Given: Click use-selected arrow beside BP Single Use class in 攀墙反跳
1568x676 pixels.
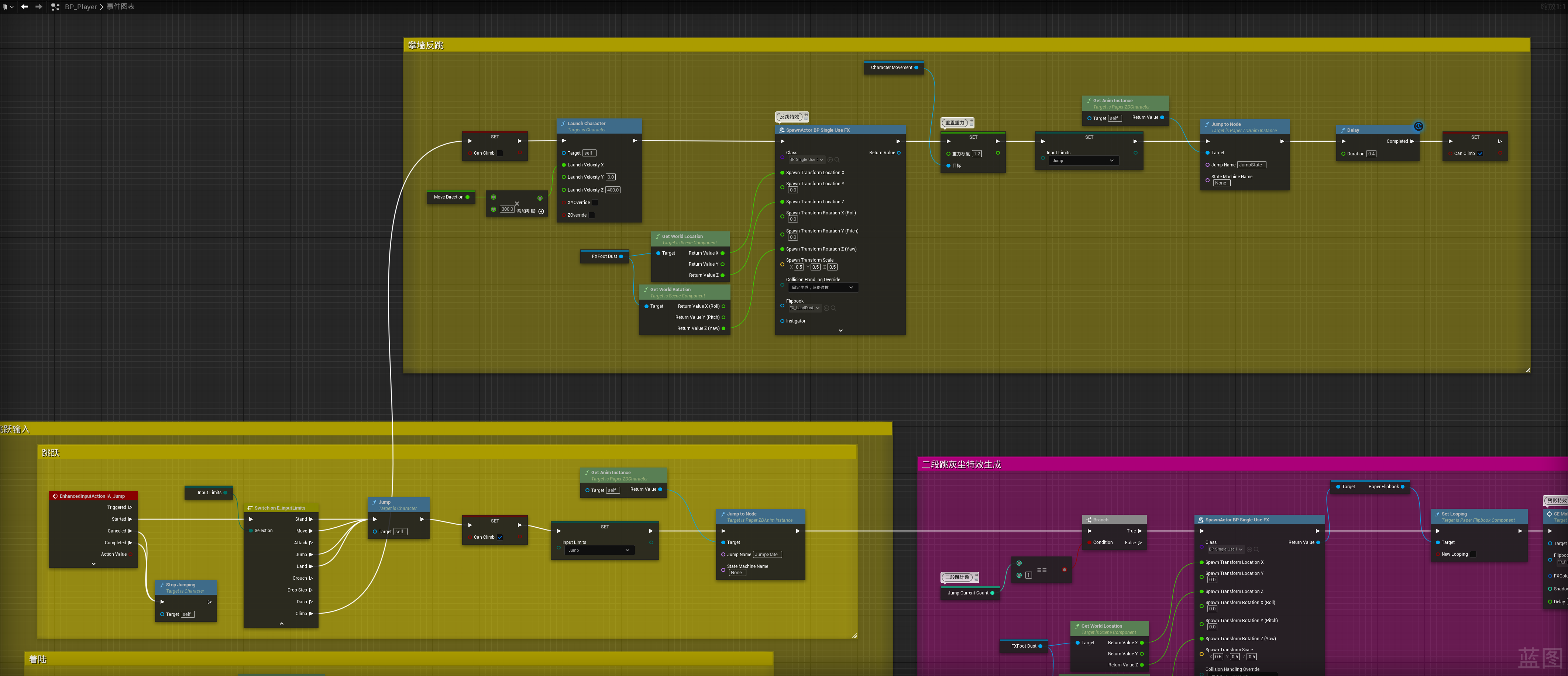Looking at the screenshot, I should click(x=830, y=159).
